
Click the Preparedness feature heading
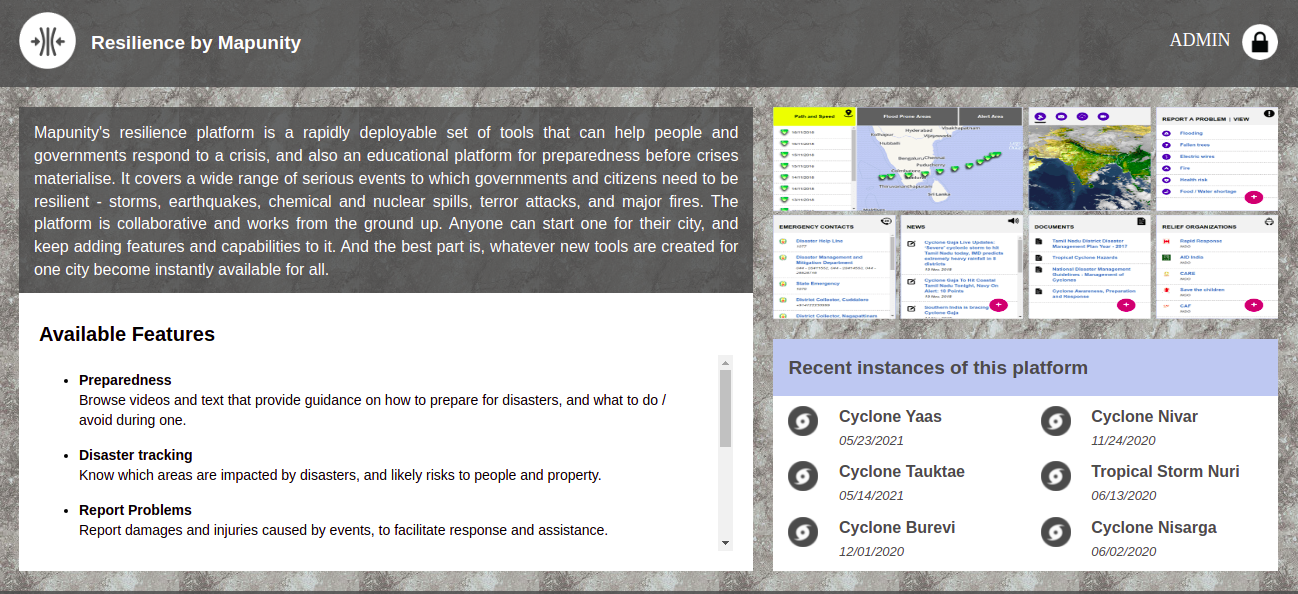[x=125, y=380]
